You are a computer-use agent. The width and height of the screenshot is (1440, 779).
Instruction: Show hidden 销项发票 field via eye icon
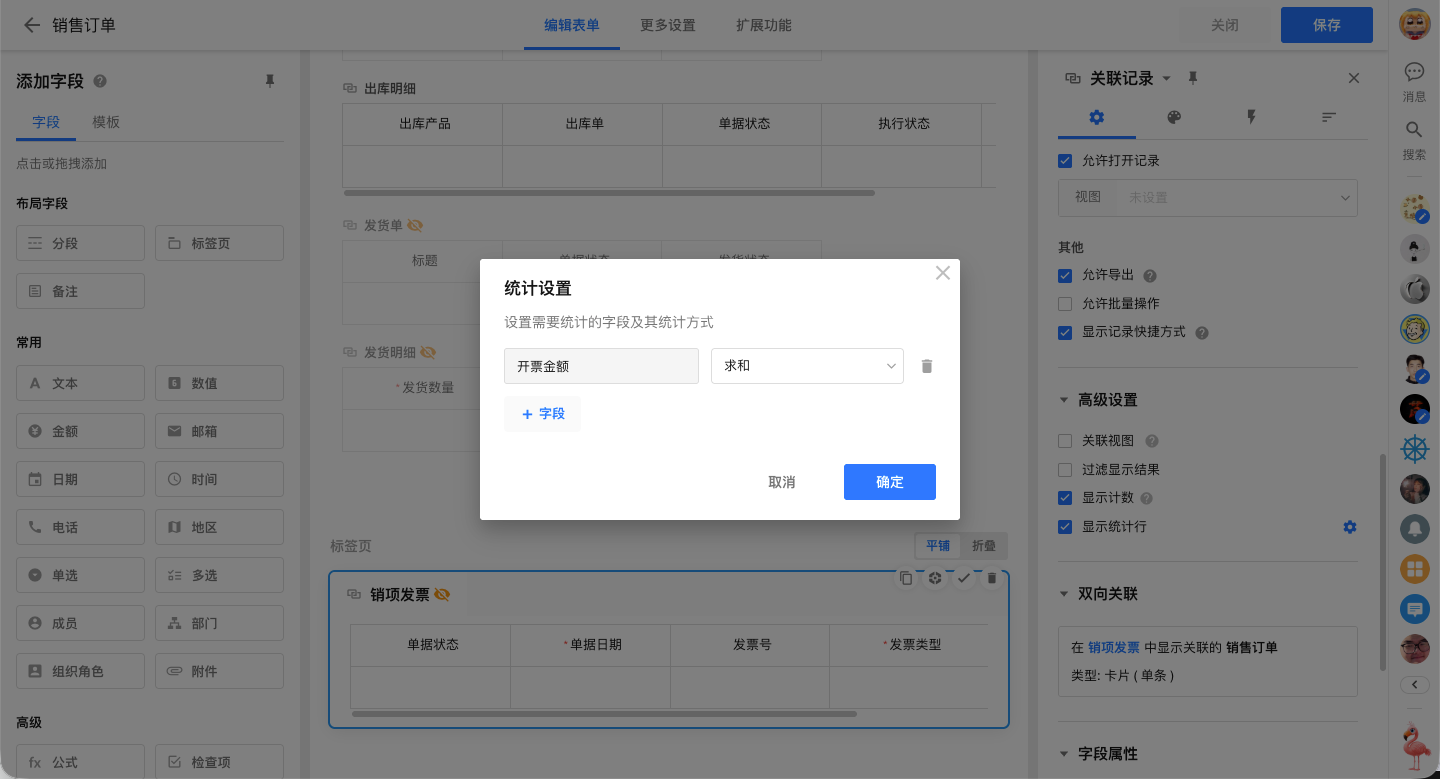[x=442, y=595]
